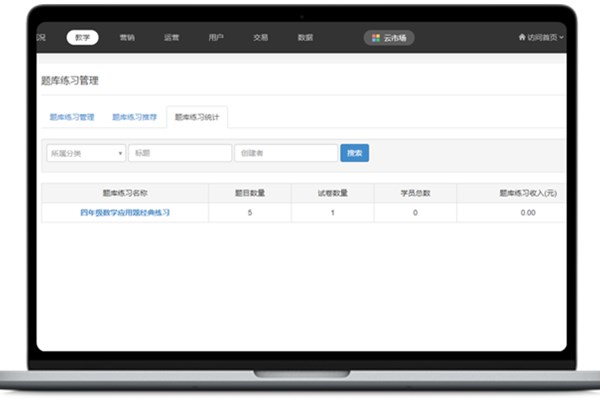Navigate to the 数据 menu item
Viewport: 600px width, 400px height.
tap(305, 37)
